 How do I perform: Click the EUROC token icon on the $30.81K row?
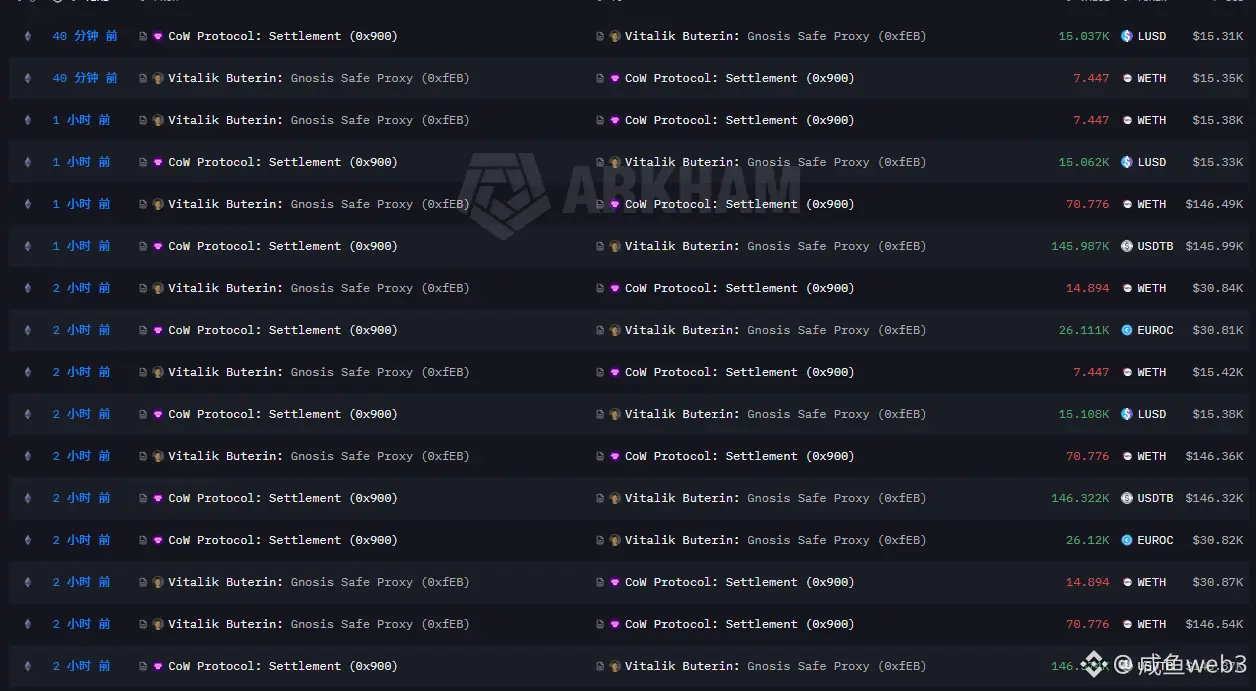click(1127, 330)
